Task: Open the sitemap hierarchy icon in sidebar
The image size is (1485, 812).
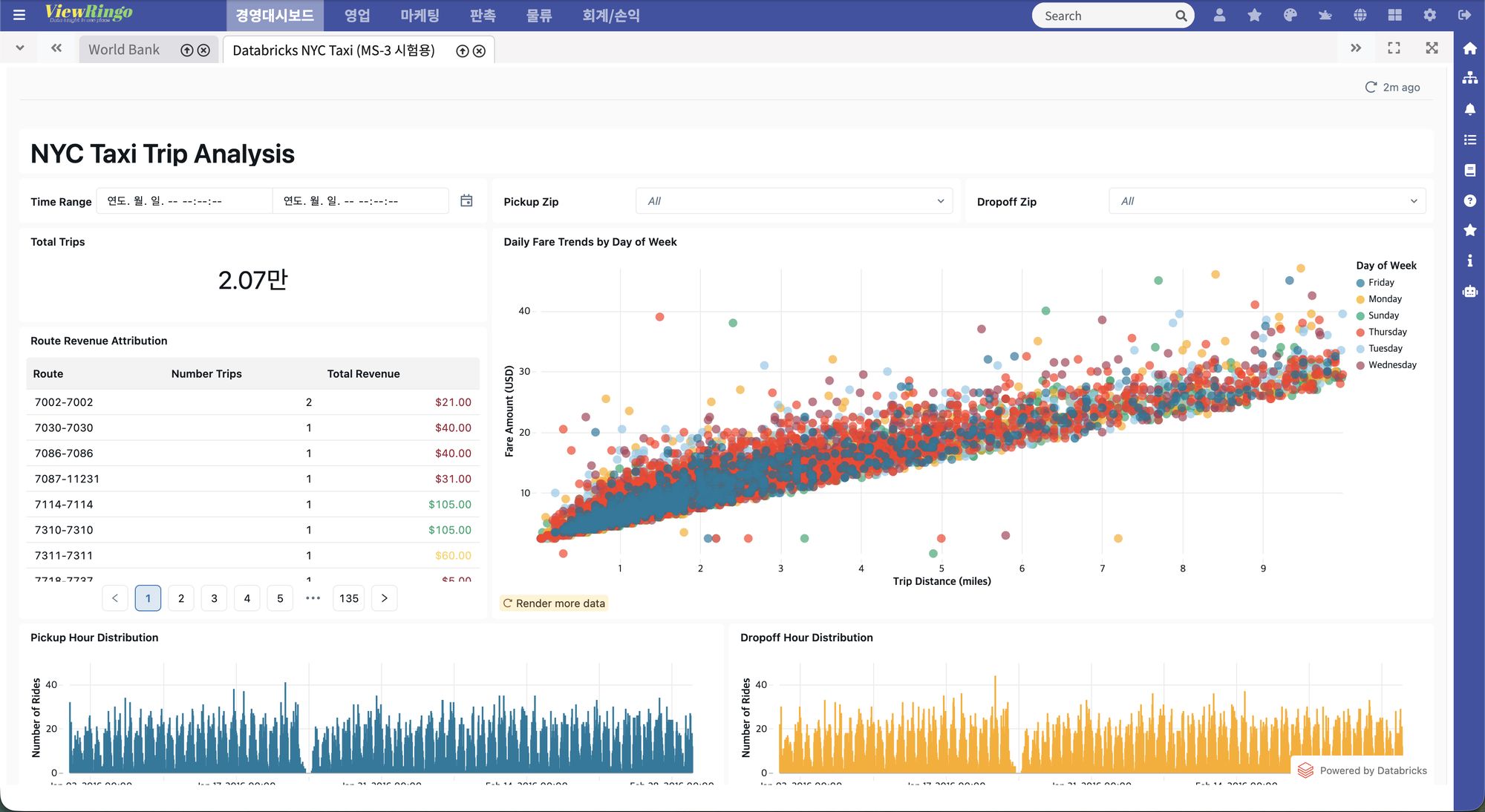Action: (1469, 78)
